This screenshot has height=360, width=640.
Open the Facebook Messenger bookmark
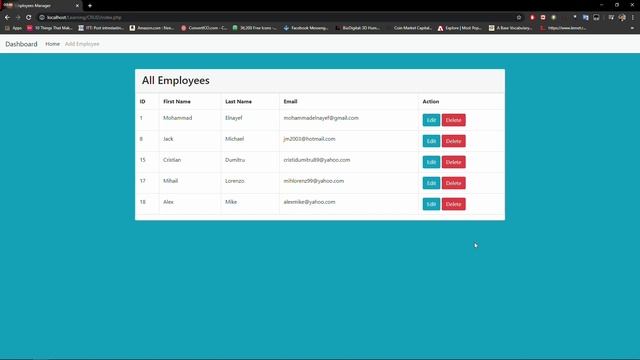tap(306, 28)
